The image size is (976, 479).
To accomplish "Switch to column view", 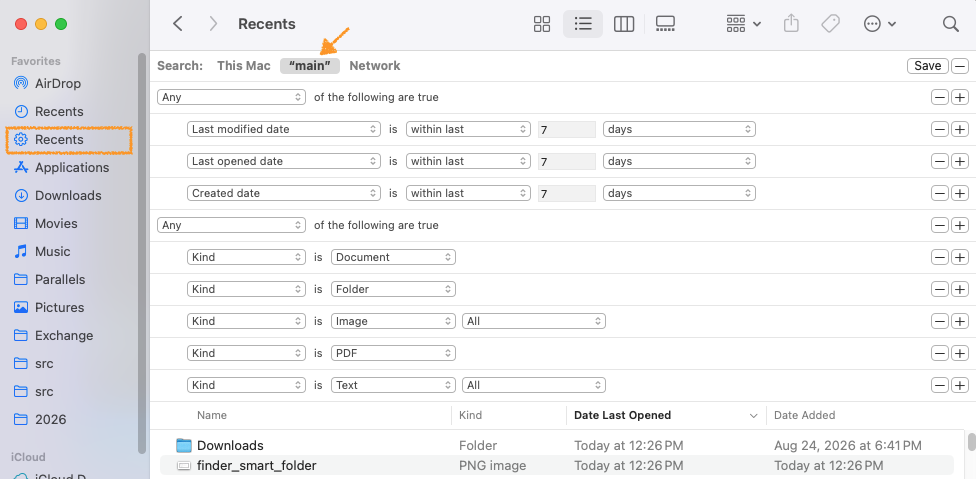I will pyautogui.click(x=624, y=24).
